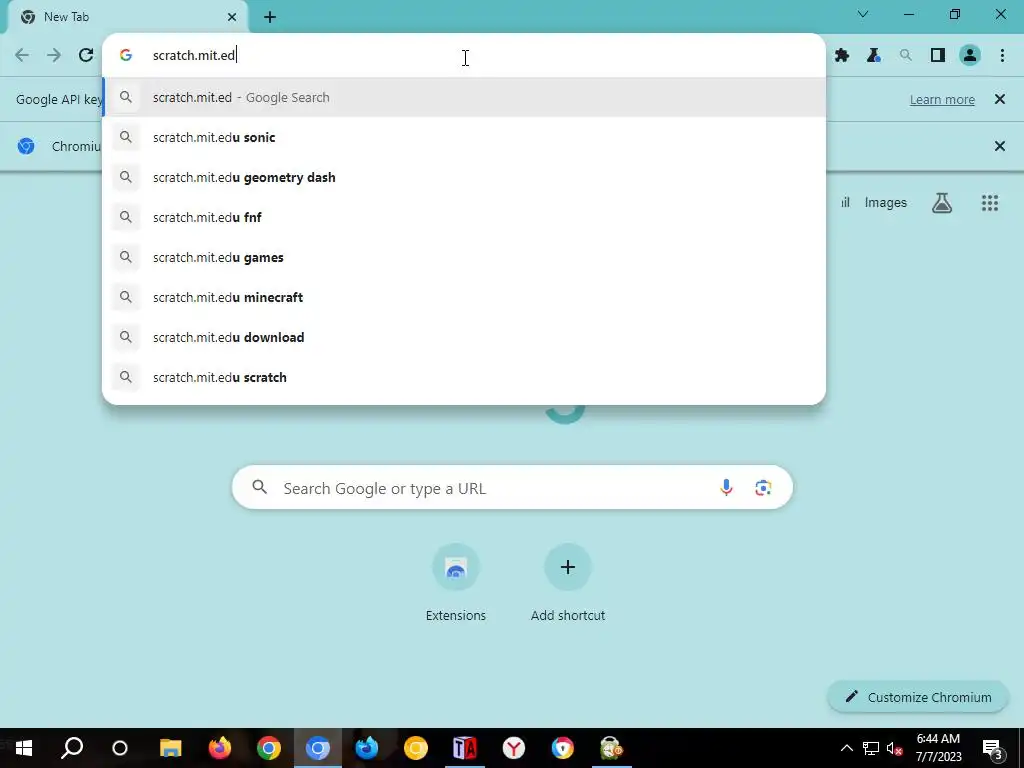1024x768 pixels.
Task: Open Windows taskbar search
Action: click(72, 748)
